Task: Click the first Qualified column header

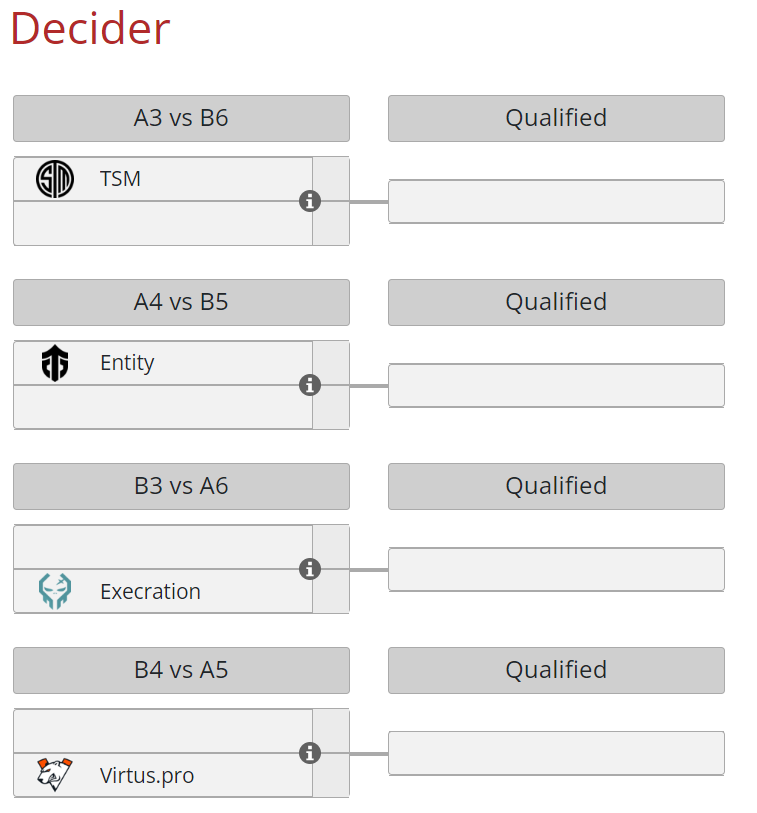Action: (x=556, y=118)
